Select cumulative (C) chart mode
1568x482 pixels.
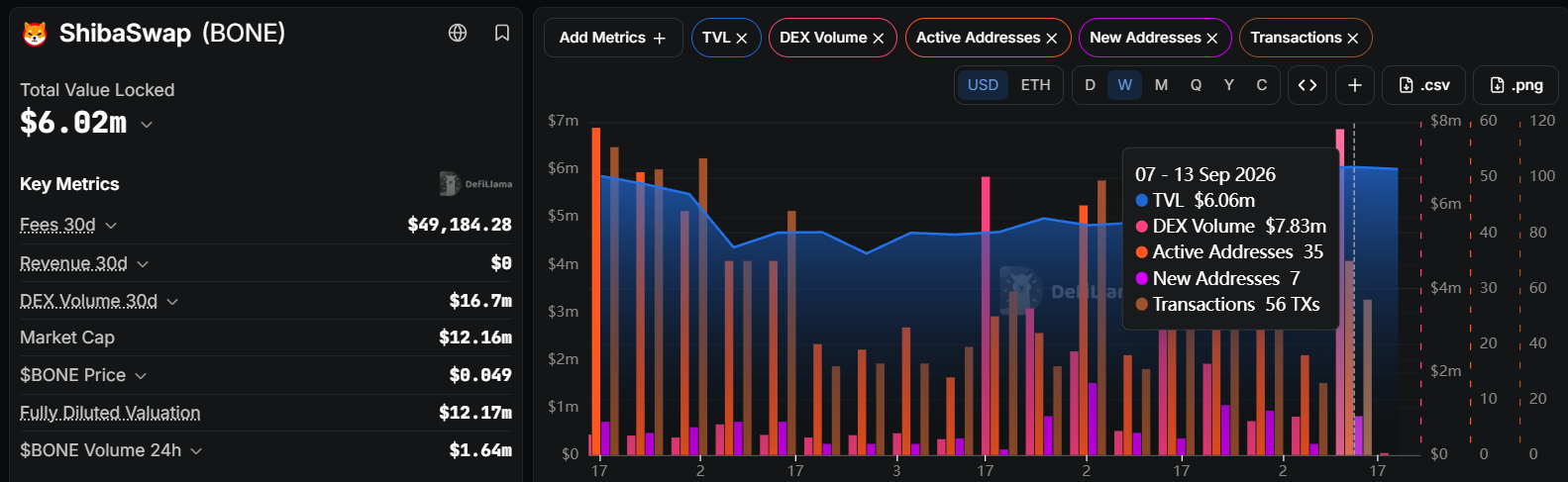click(x=1261, y=85)
